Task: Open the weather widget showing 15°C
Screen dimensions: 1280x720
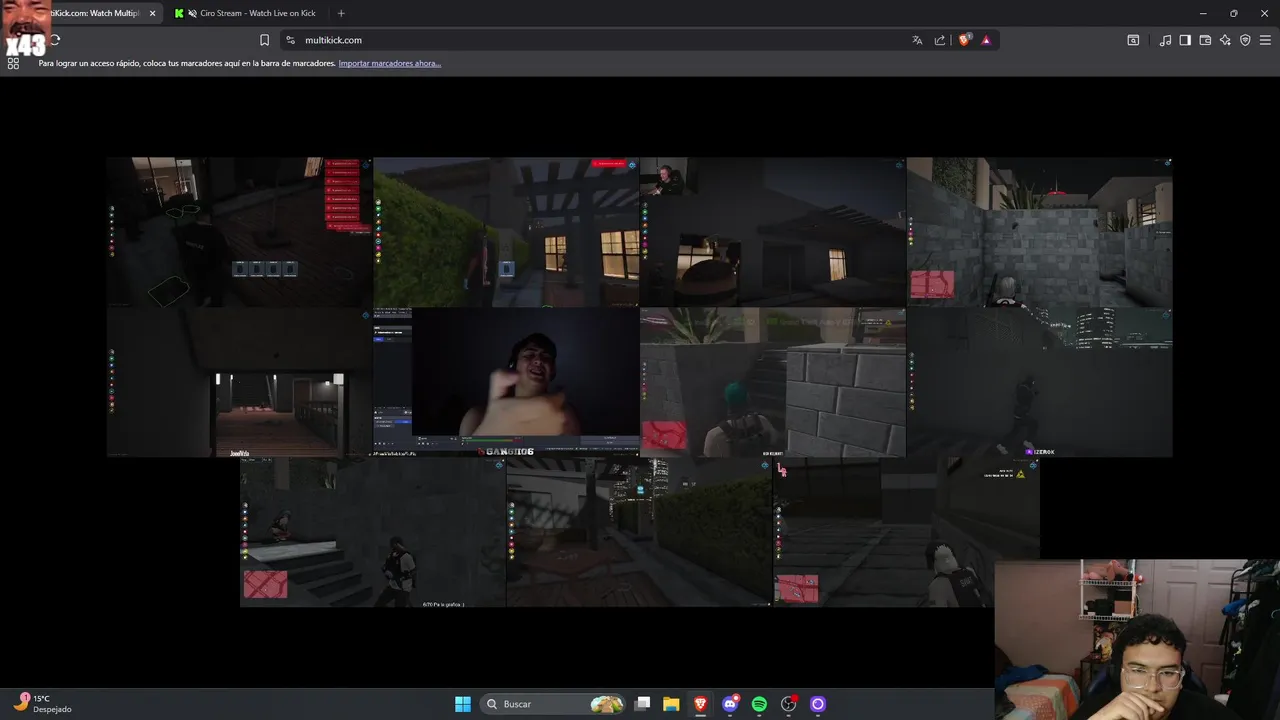Action: pyautogui.click(x=42, y=703)
